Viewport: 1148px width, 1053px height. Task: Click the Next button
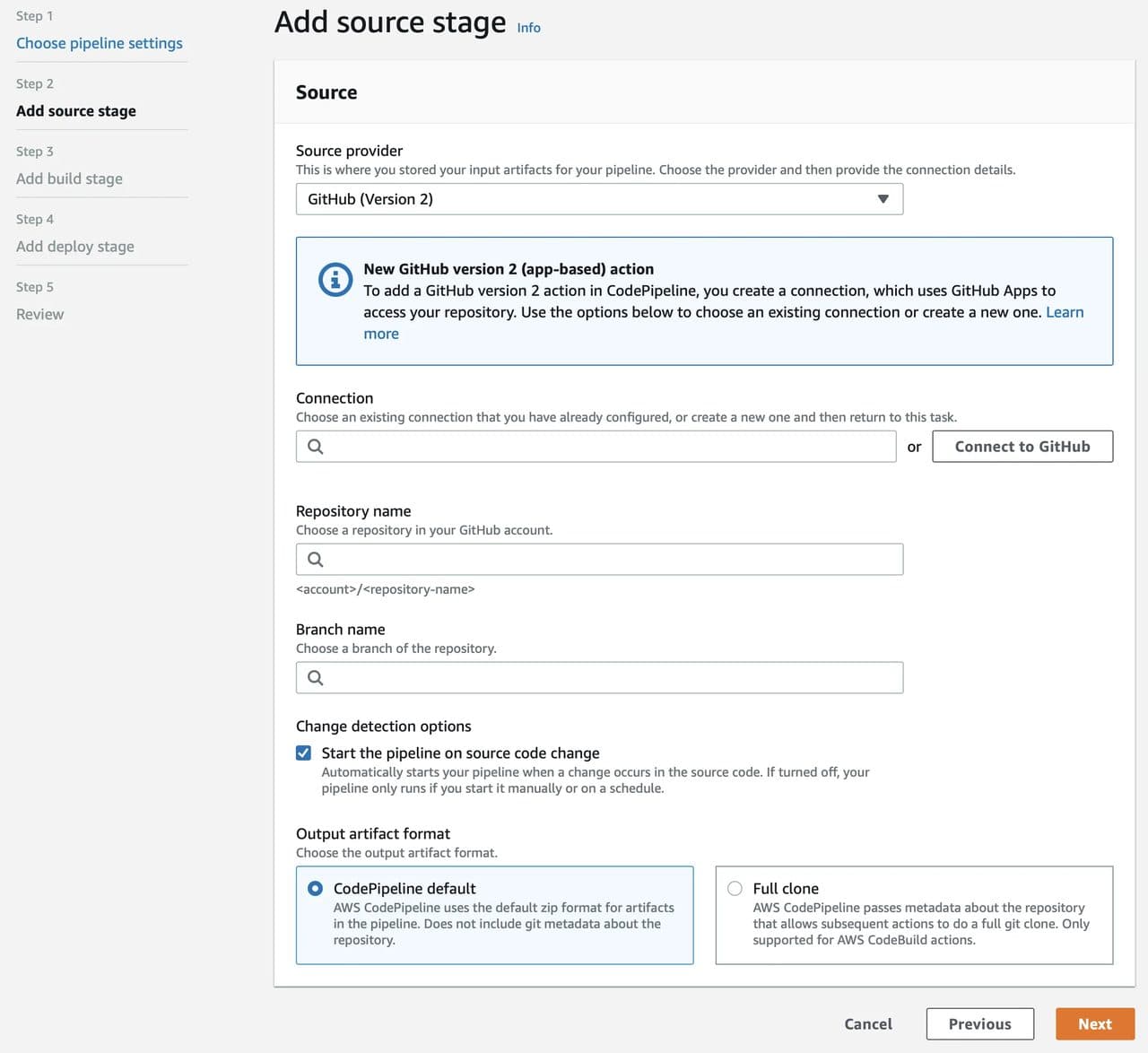(1095, 1024)
